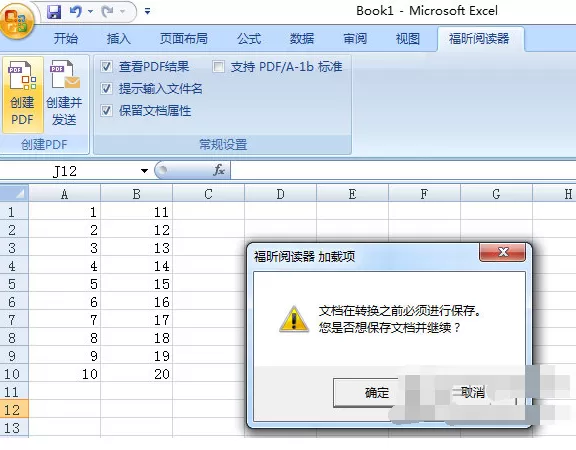
Task: Select row 1 header
Action: [14, 212]
